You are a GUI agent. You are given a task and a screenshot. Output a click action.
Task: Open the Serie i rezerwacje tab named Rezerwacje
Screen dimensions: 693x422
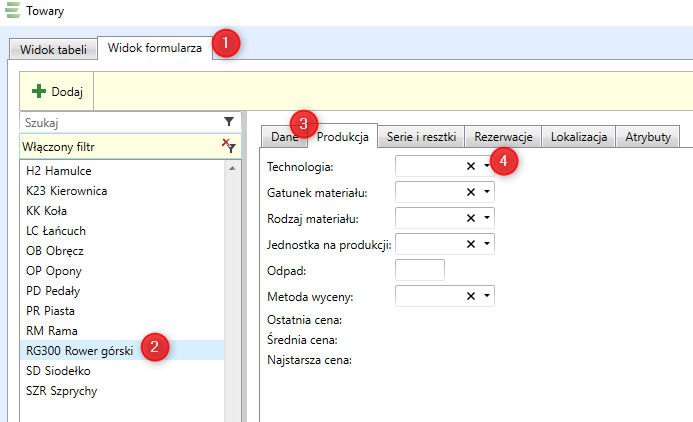(x=503, y=137)
